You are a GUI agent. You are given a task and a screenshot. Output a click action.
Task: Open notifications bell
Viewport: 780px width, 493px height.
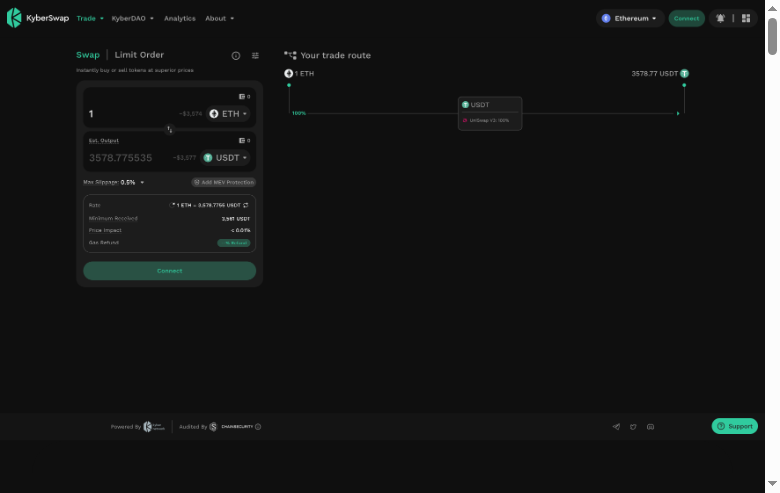(720, 18)
